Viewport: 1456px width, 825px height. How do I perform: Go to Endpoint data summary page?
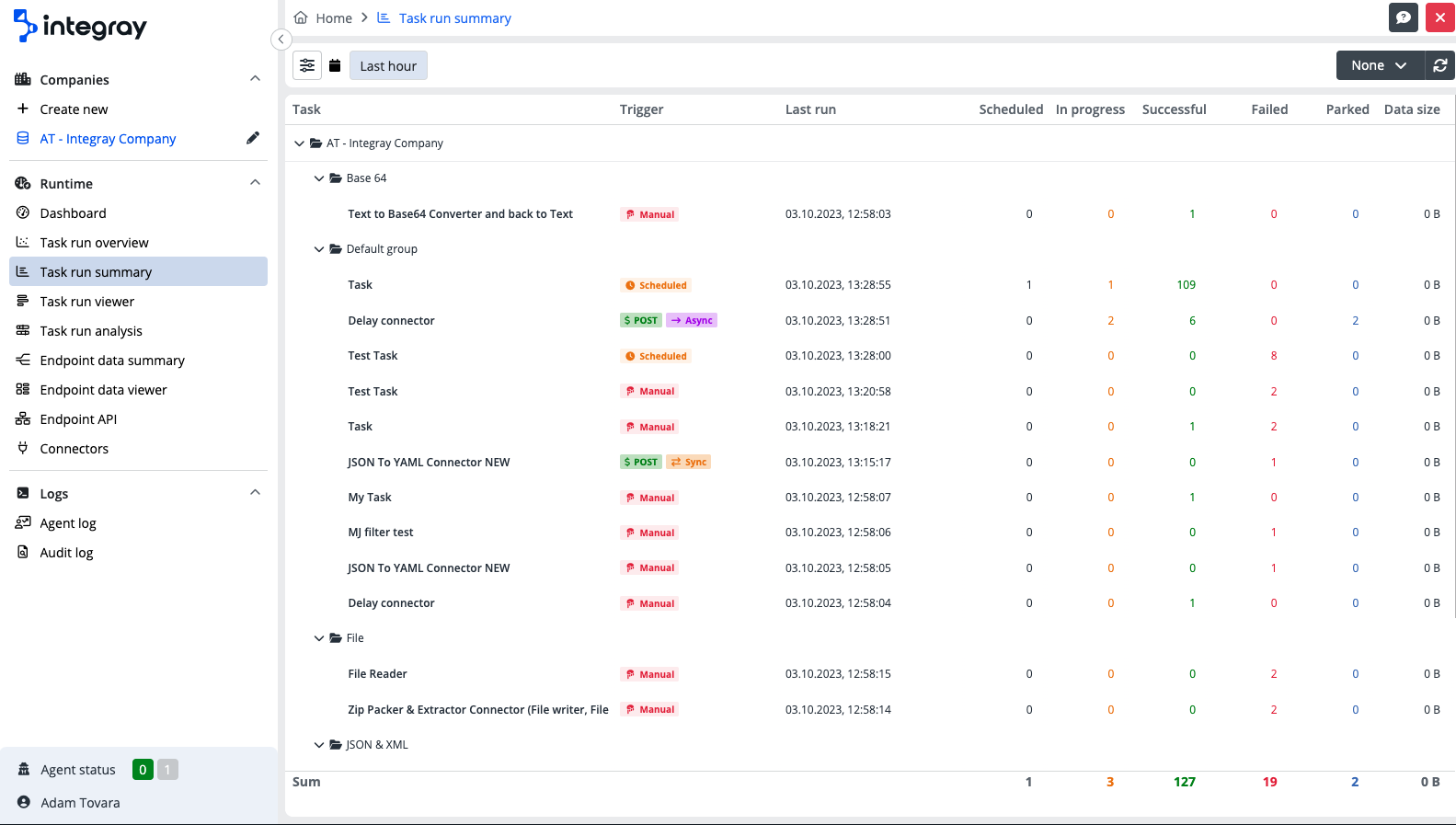click(112, 361)
